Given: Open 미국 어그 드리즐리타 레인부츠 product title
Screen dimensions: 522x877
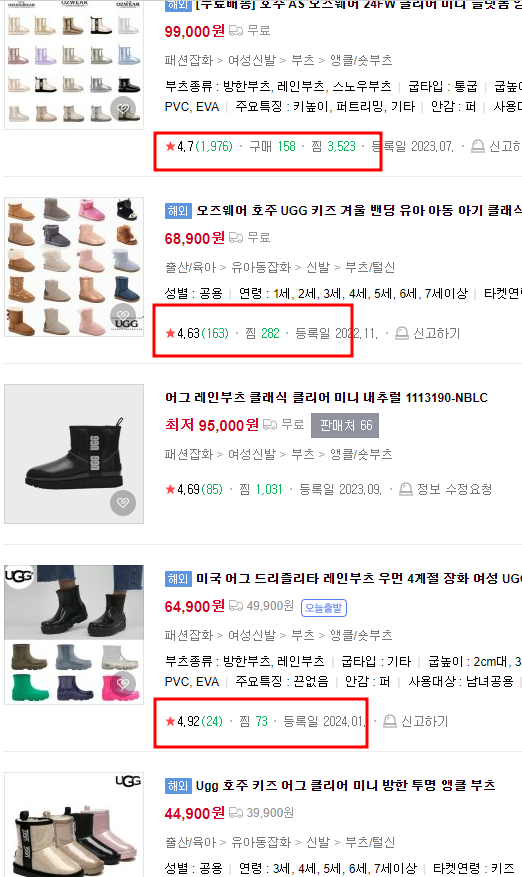Looking at the screenshot, I should pos(358,579).
